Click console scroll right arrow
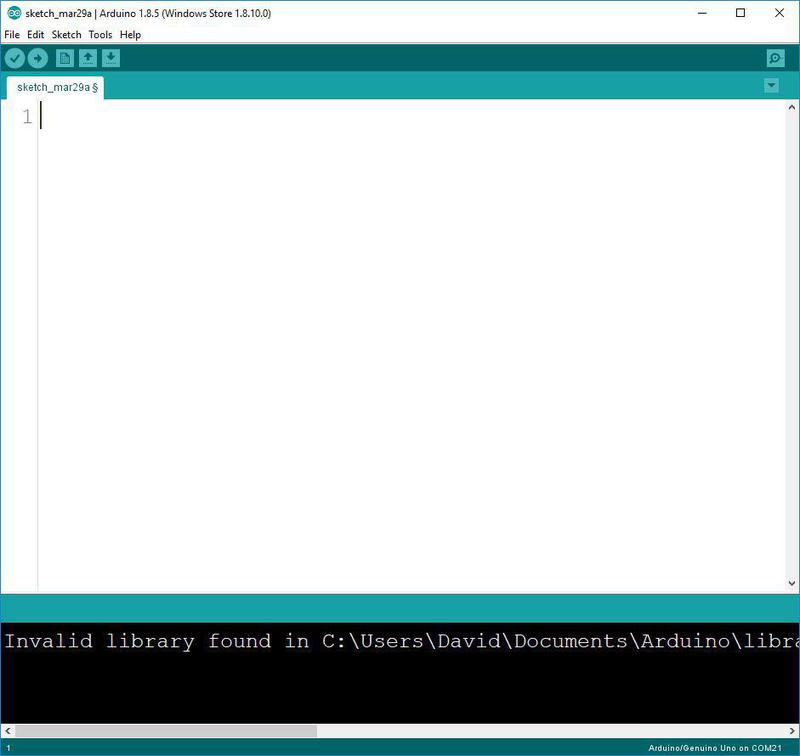800x756 pixels. pos(793,731)
